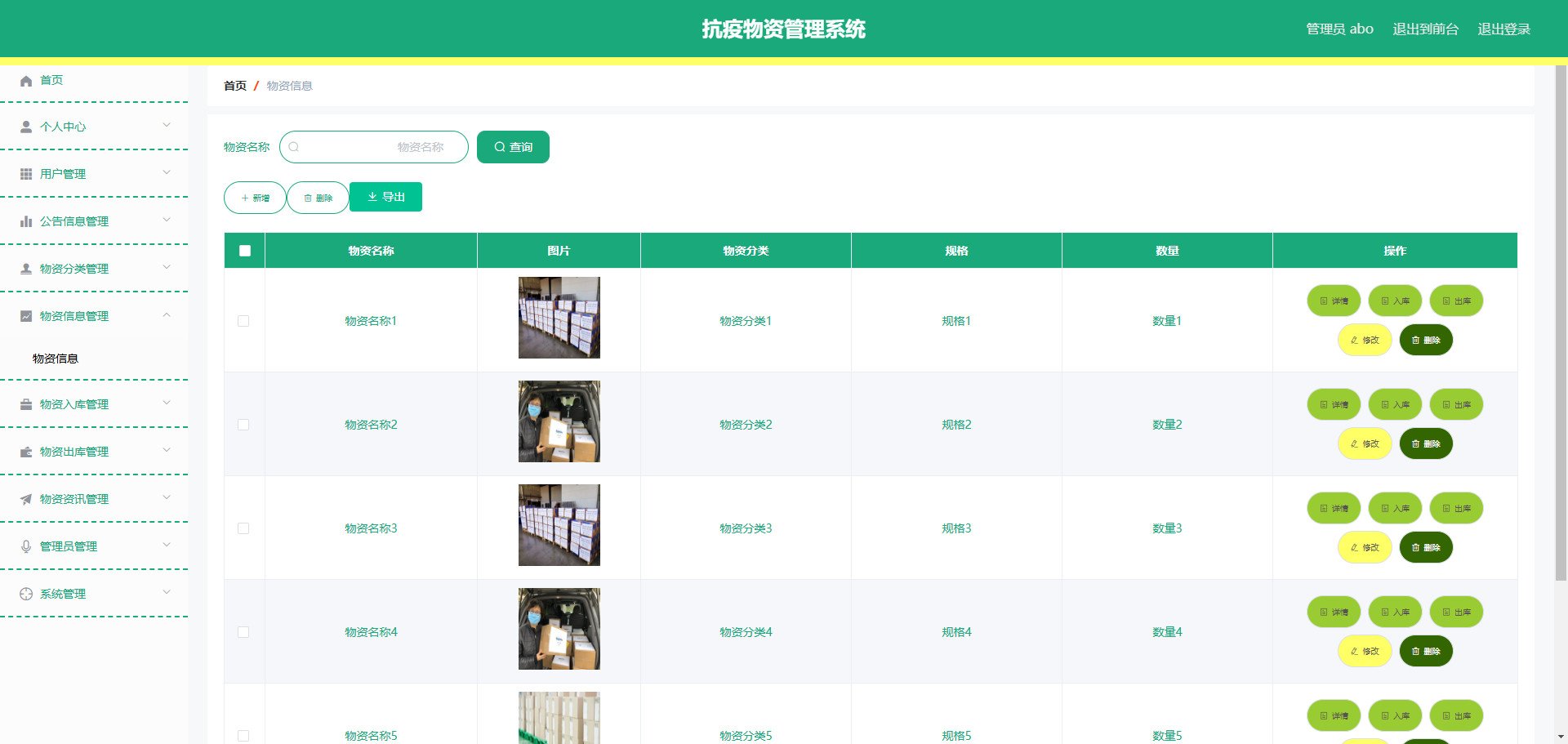Check the checkbox for 物资名称5 row
The height and width of the screenshot is (744, 1568).
pyautogui.click(x=243, y=736)
